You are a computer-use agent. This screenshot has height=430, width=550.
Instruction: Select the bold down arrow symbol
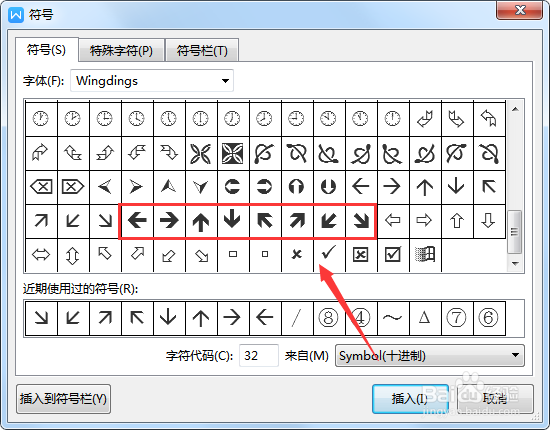pos(233,221)
